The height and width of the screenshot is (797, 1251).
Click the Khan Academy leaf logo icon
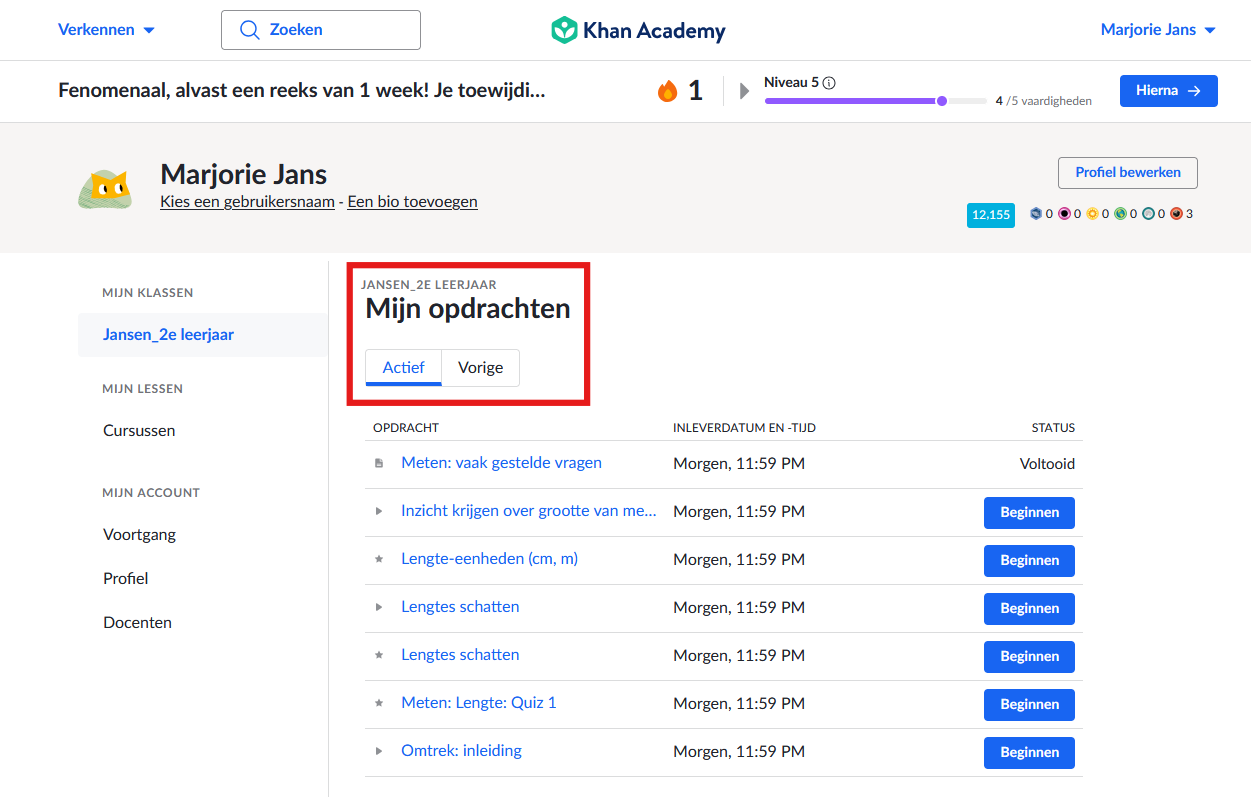click(564, 30)
